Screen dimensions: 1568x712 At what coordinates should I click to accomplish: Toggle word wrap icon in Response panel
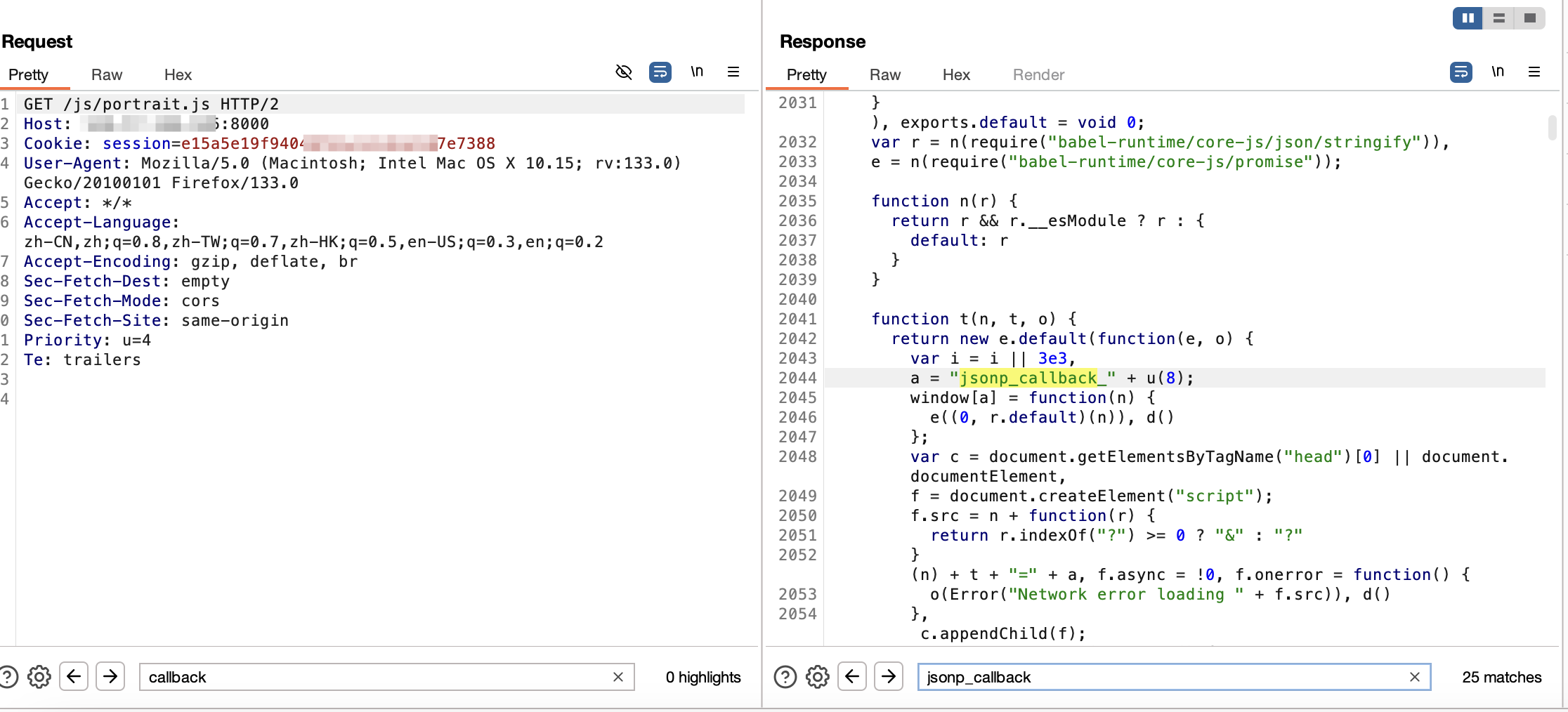point(1461,72)
